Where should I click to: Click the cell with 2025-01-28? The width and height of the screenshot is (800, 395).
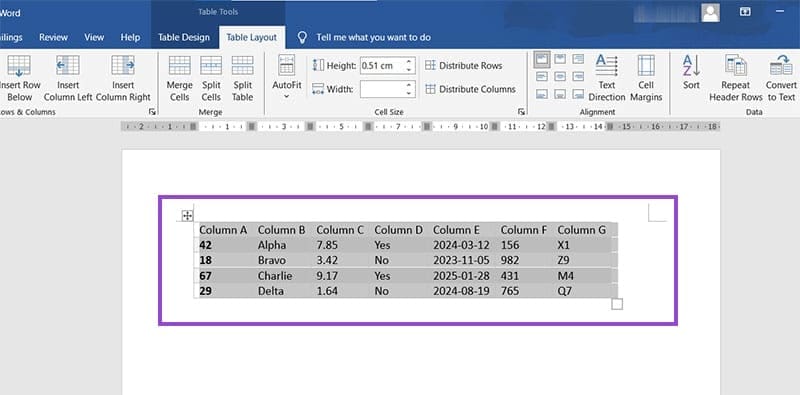(462, 276)
